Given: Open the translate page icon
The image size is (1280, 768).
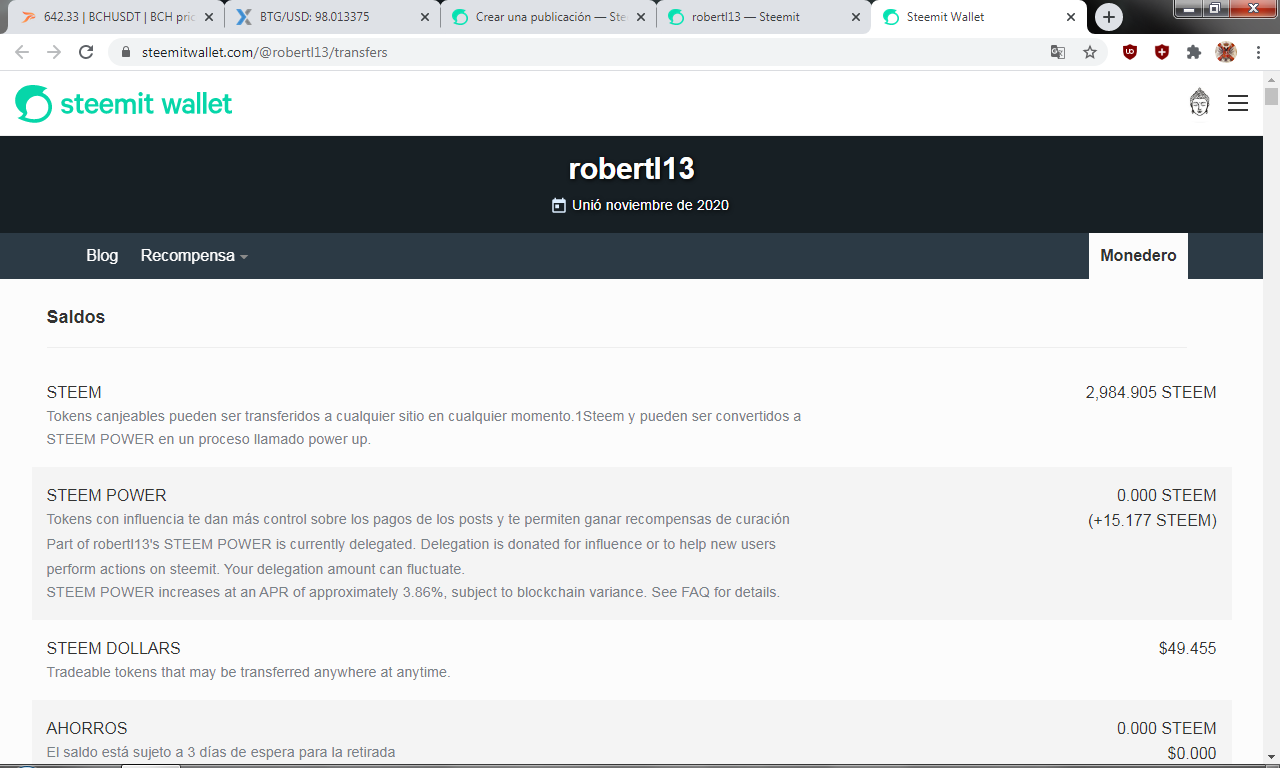Looking at the screenshot, I should tap(1057, 52).
